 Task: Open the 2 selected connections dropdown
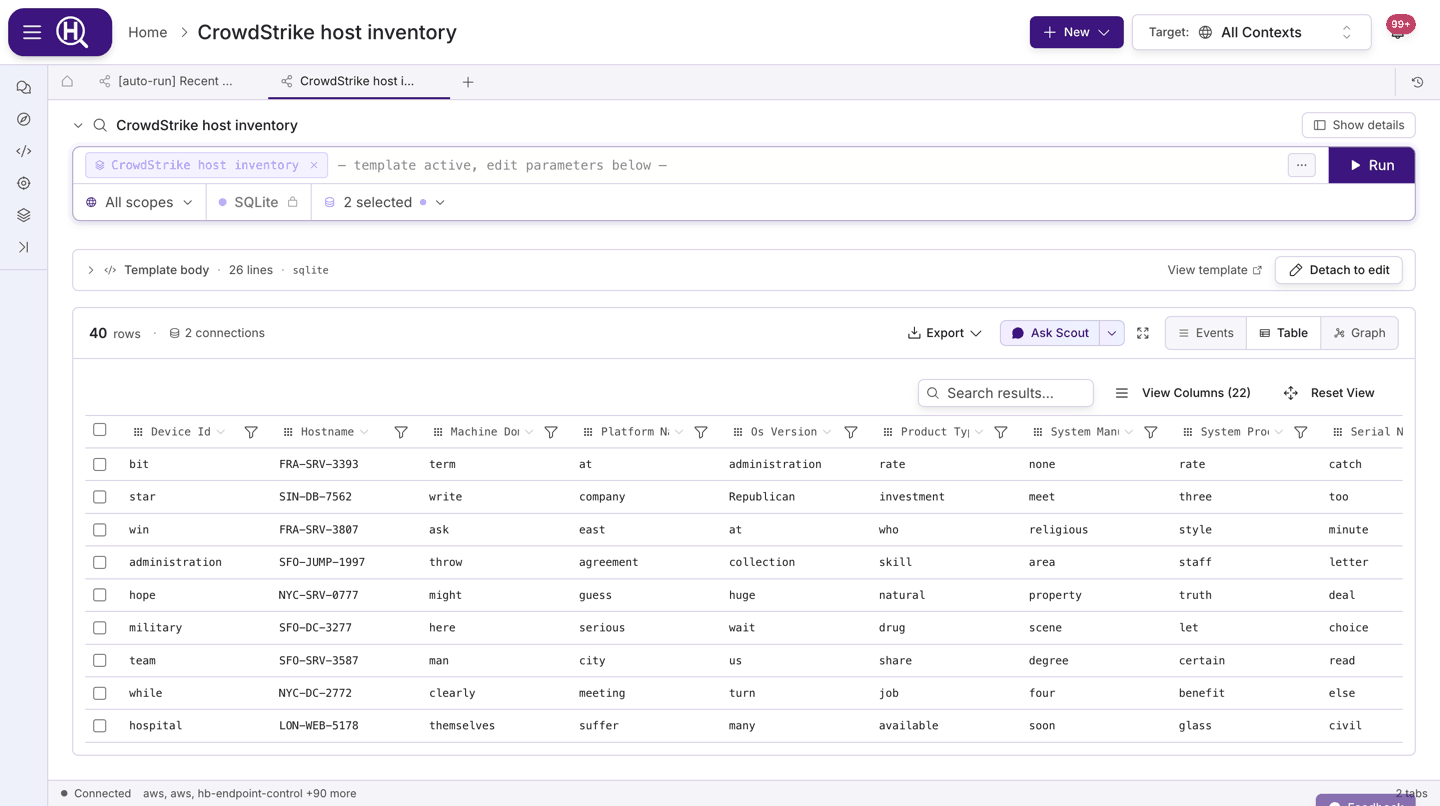[x=385, y=202]
